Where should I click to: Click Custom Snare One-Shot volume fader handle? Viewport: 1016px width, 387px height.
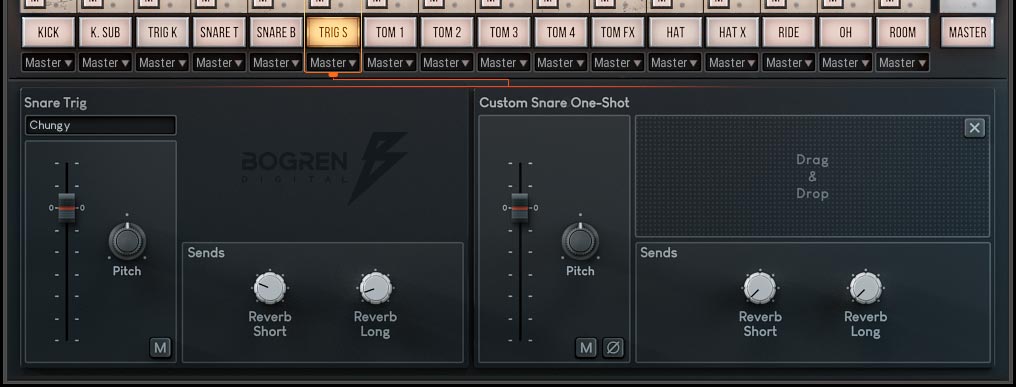click(520, 207)
